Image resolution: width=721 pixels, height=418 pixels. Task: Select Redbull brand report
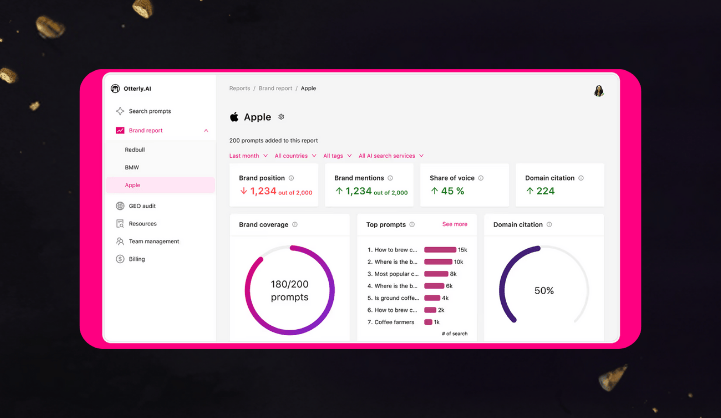click(x=135, y=149)
